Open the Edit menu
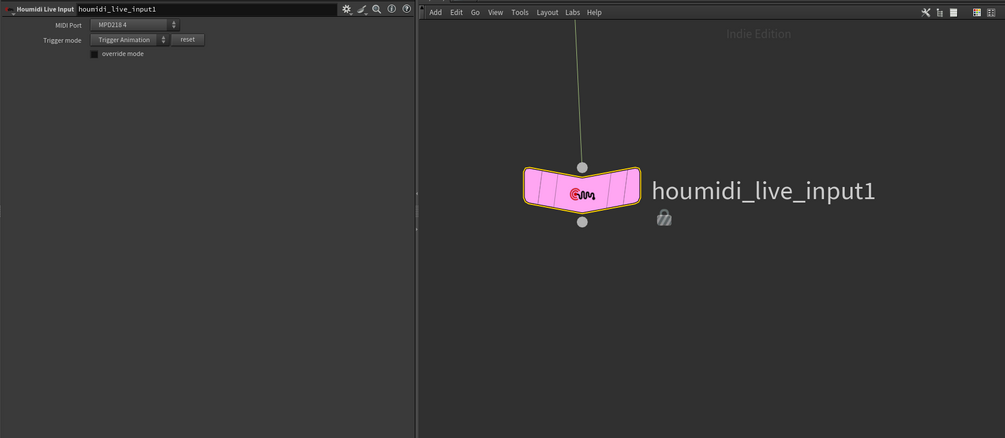 (x=456, y=13)
